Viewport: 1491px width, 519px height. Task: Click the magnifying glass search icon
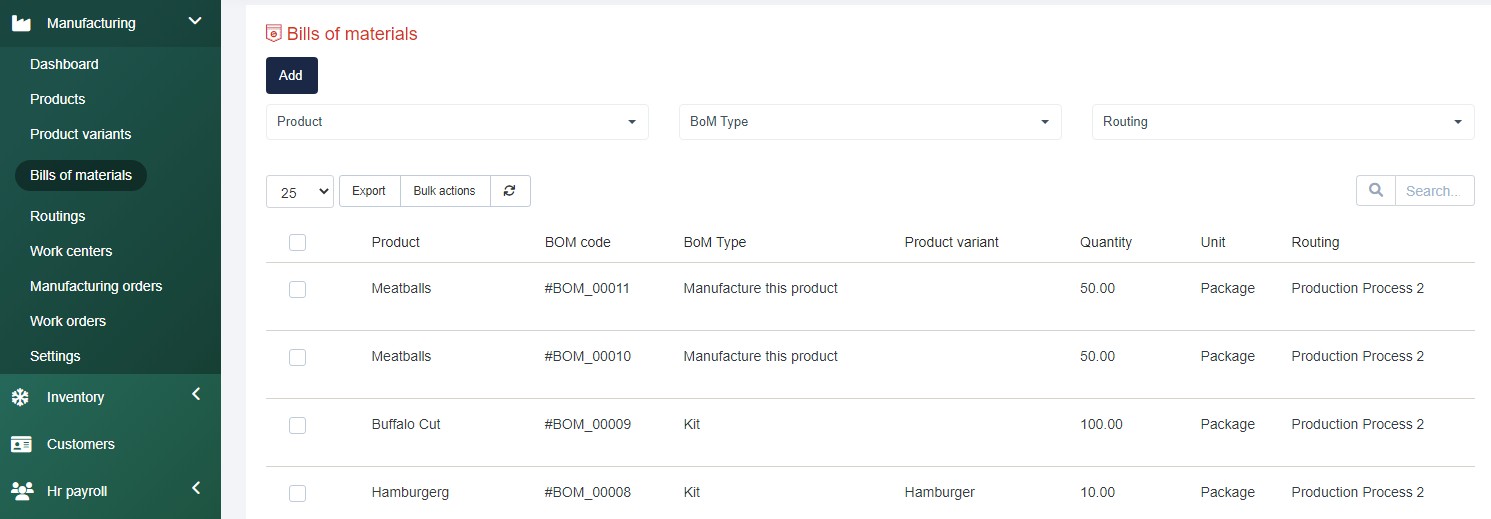[x=1376, y=191]
